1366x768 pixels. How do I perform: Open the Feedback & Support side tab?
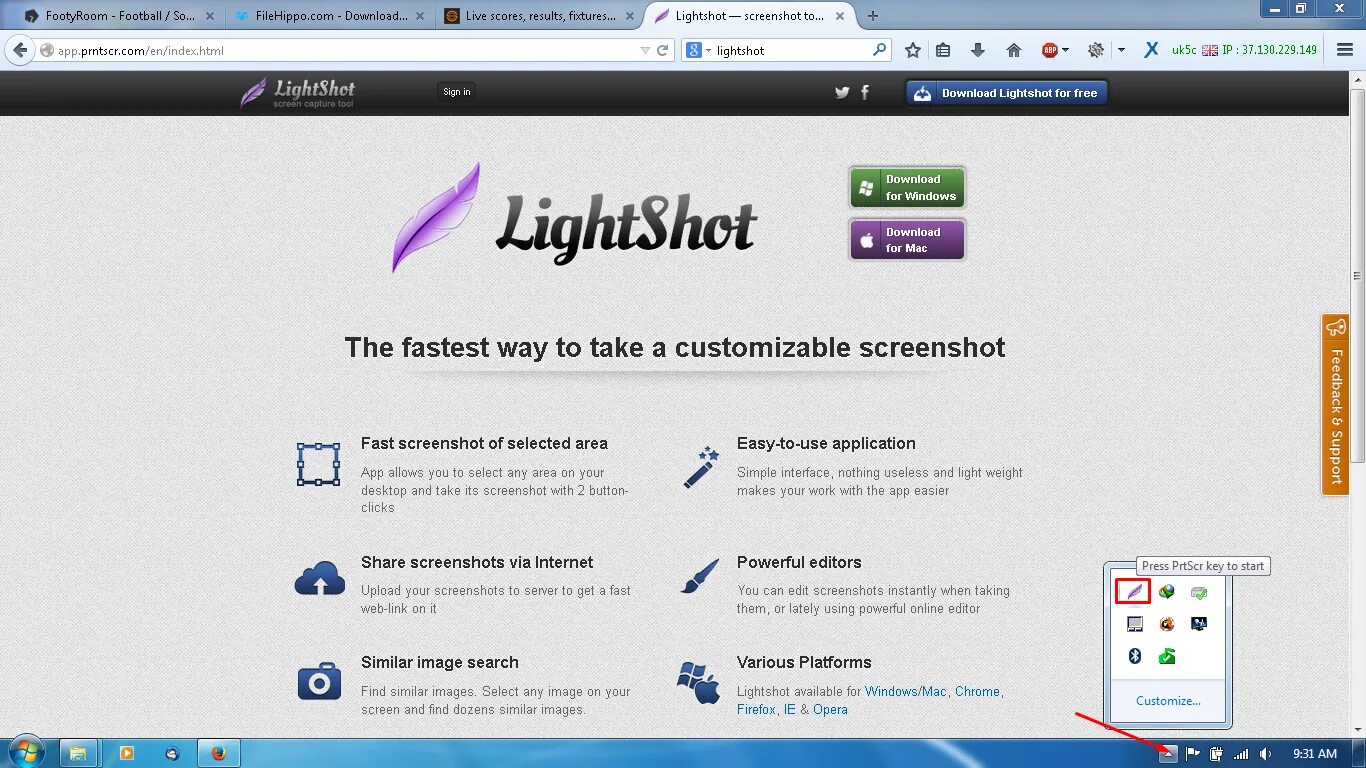click(x=1335, y=404)
